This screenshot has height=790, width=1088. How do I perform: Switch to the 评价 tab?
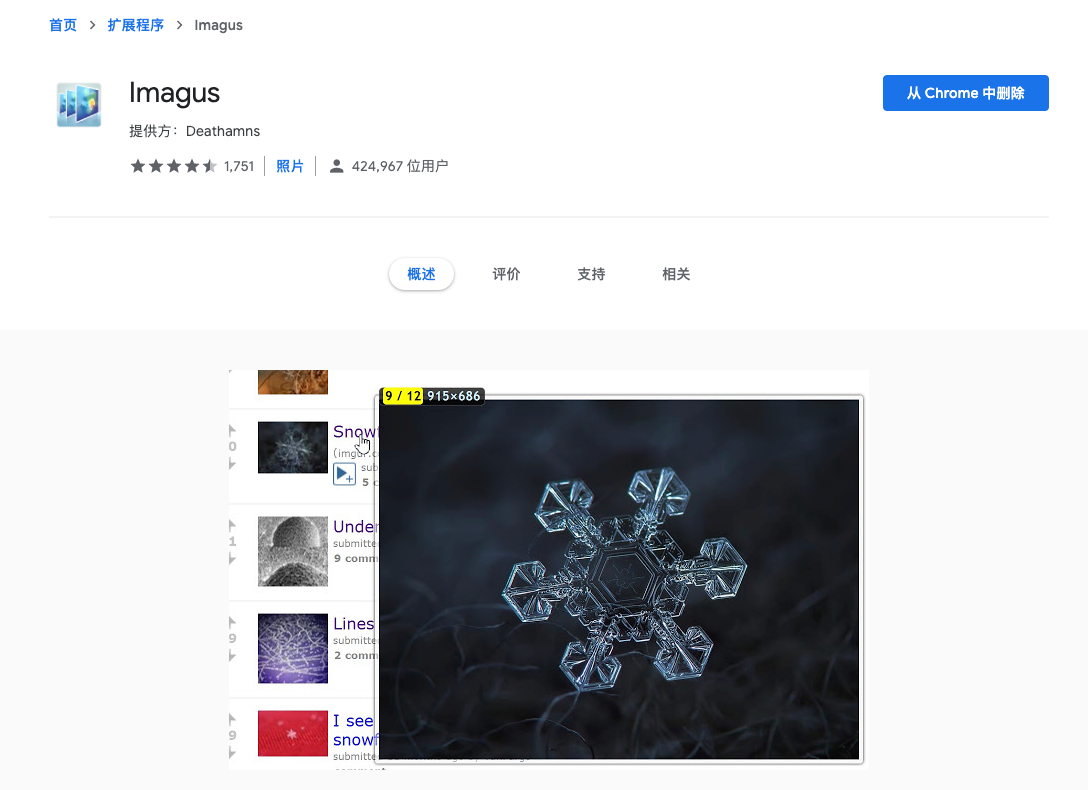click(x=507, y=274)
